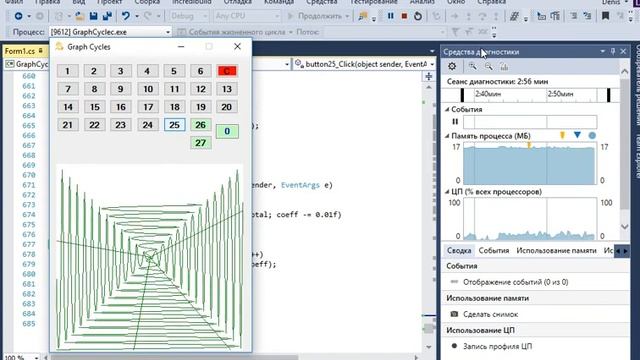
Task: Click Запись профиля ЦП link
Action: click(497, 346)
